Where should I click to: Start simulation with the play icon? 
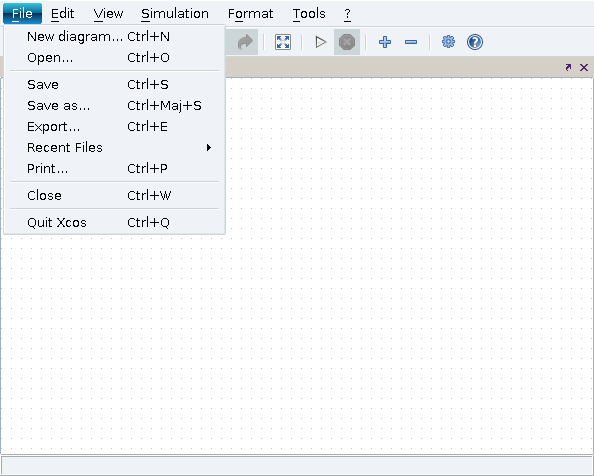click(320, 42)
